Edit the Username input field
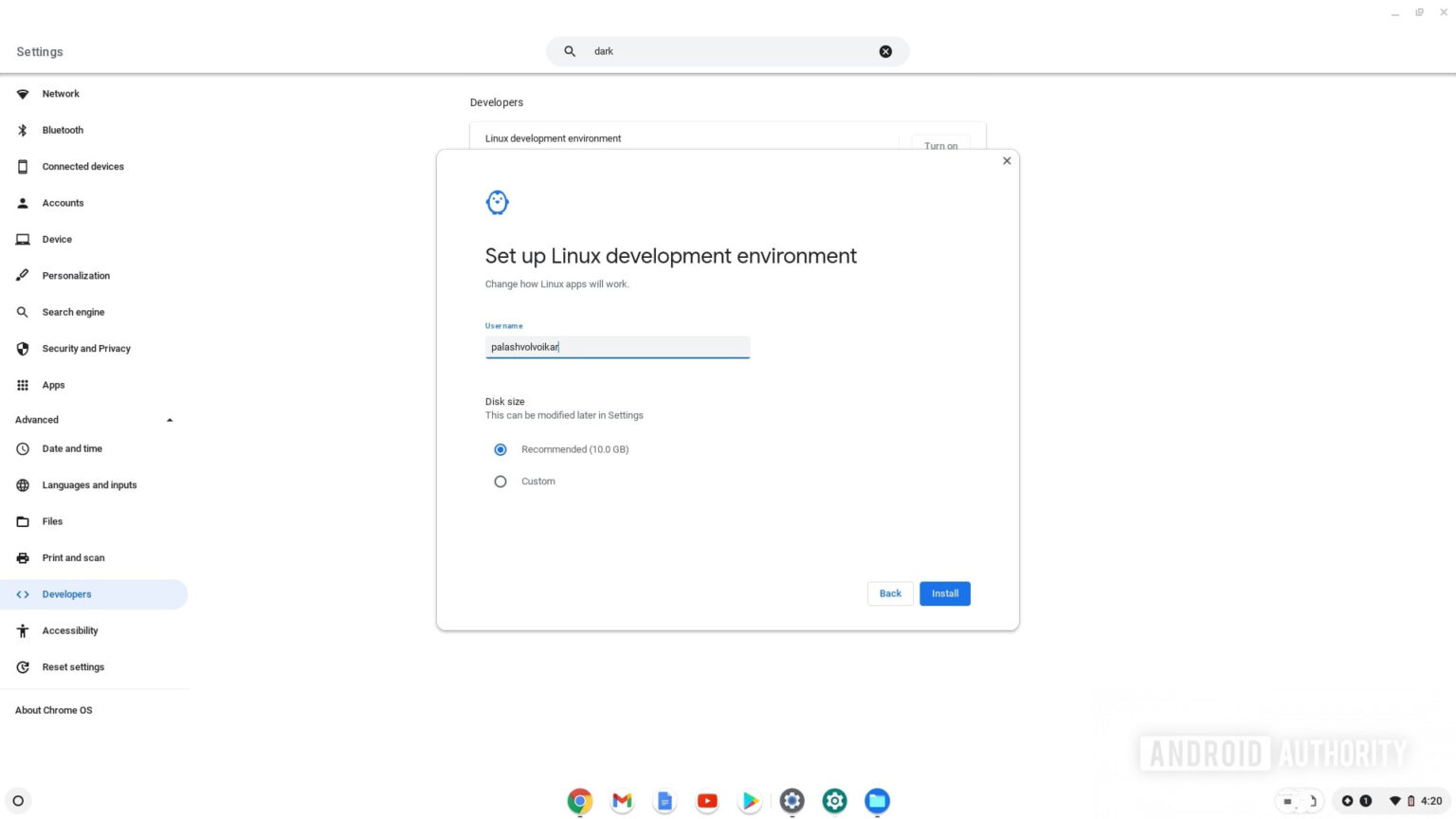 [x=617, y=347]
